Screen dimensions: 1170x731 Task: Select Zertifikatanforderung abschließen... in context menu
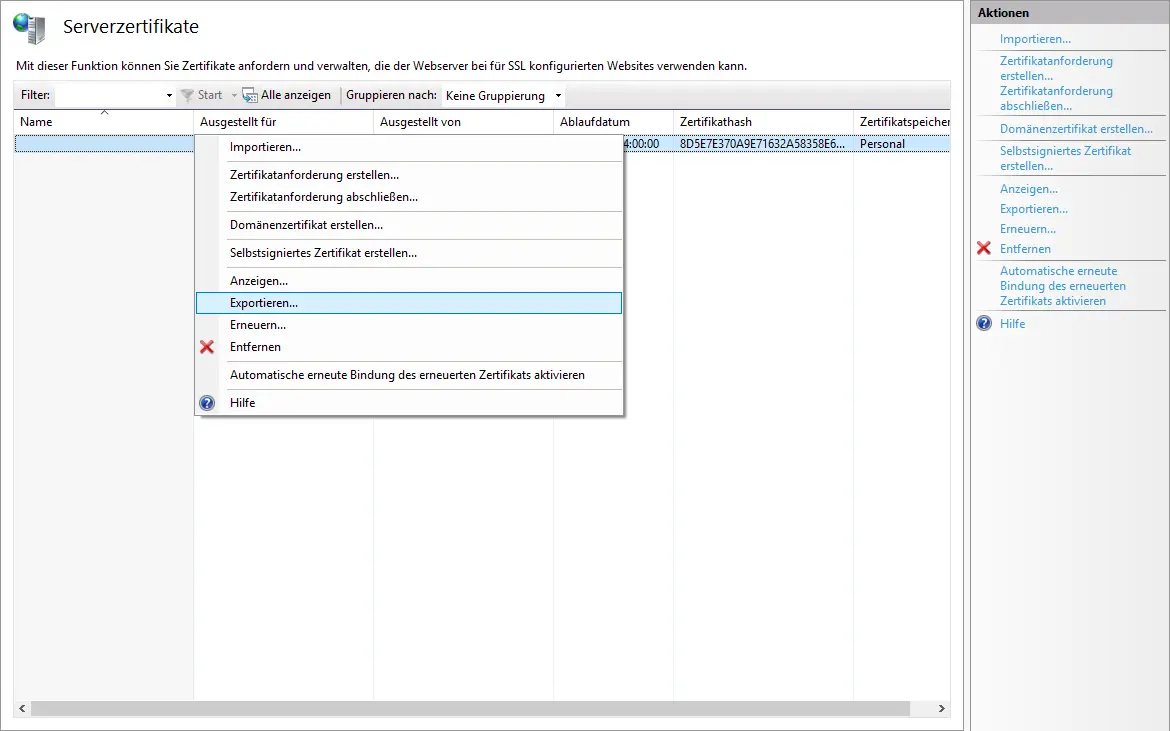point(409,197)
